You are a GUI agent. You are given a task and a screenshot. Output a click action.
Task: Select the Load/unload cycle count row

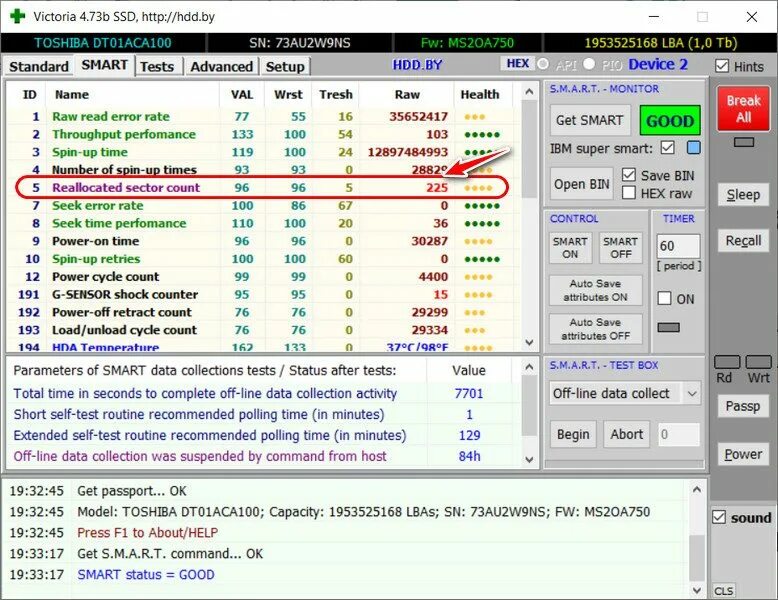263,330
